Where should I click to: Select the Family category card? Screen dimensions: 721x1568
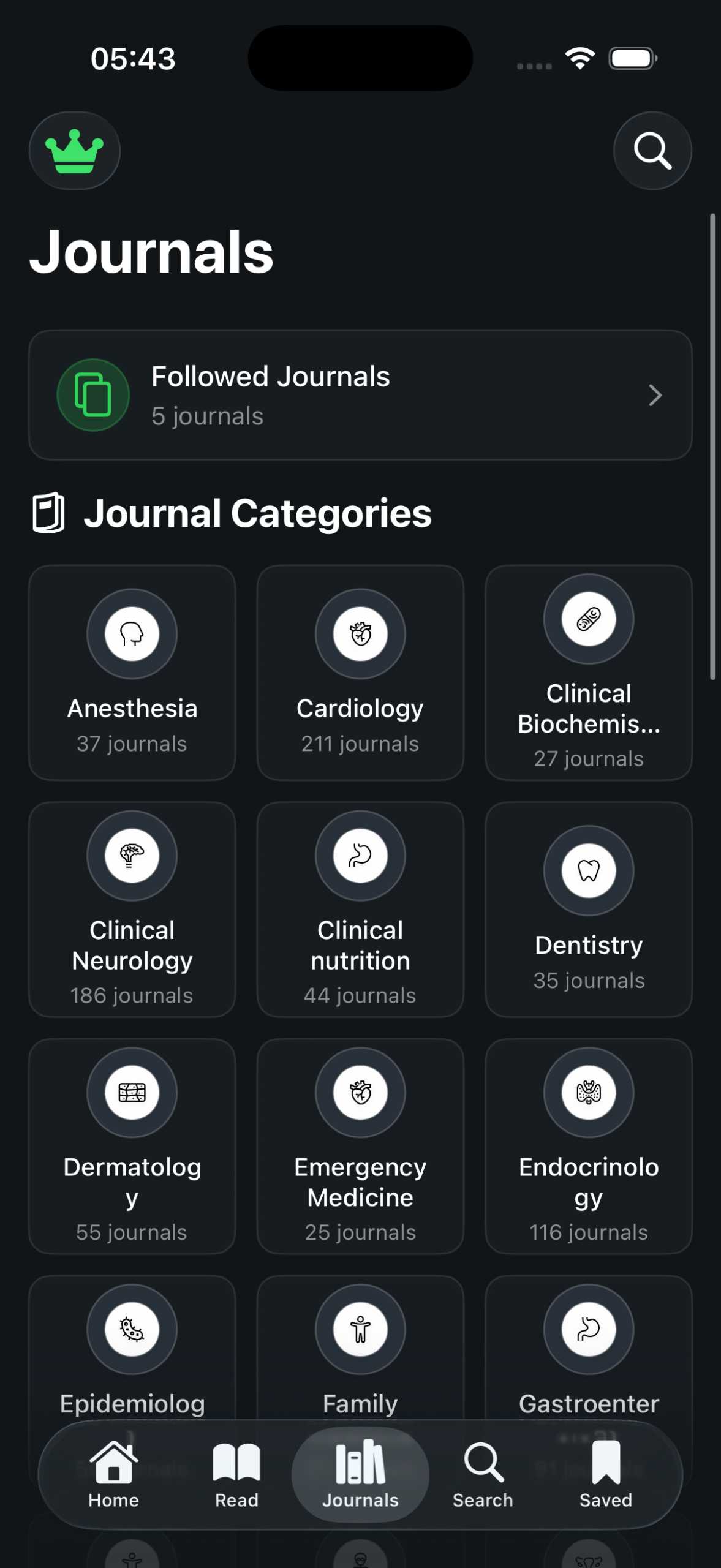pyautogui.click(x=360, y=1347)
